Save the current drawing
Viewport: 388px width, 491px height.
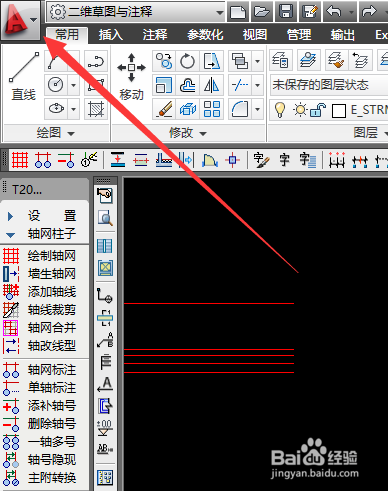pyautogui.click(x=286, y=12)
